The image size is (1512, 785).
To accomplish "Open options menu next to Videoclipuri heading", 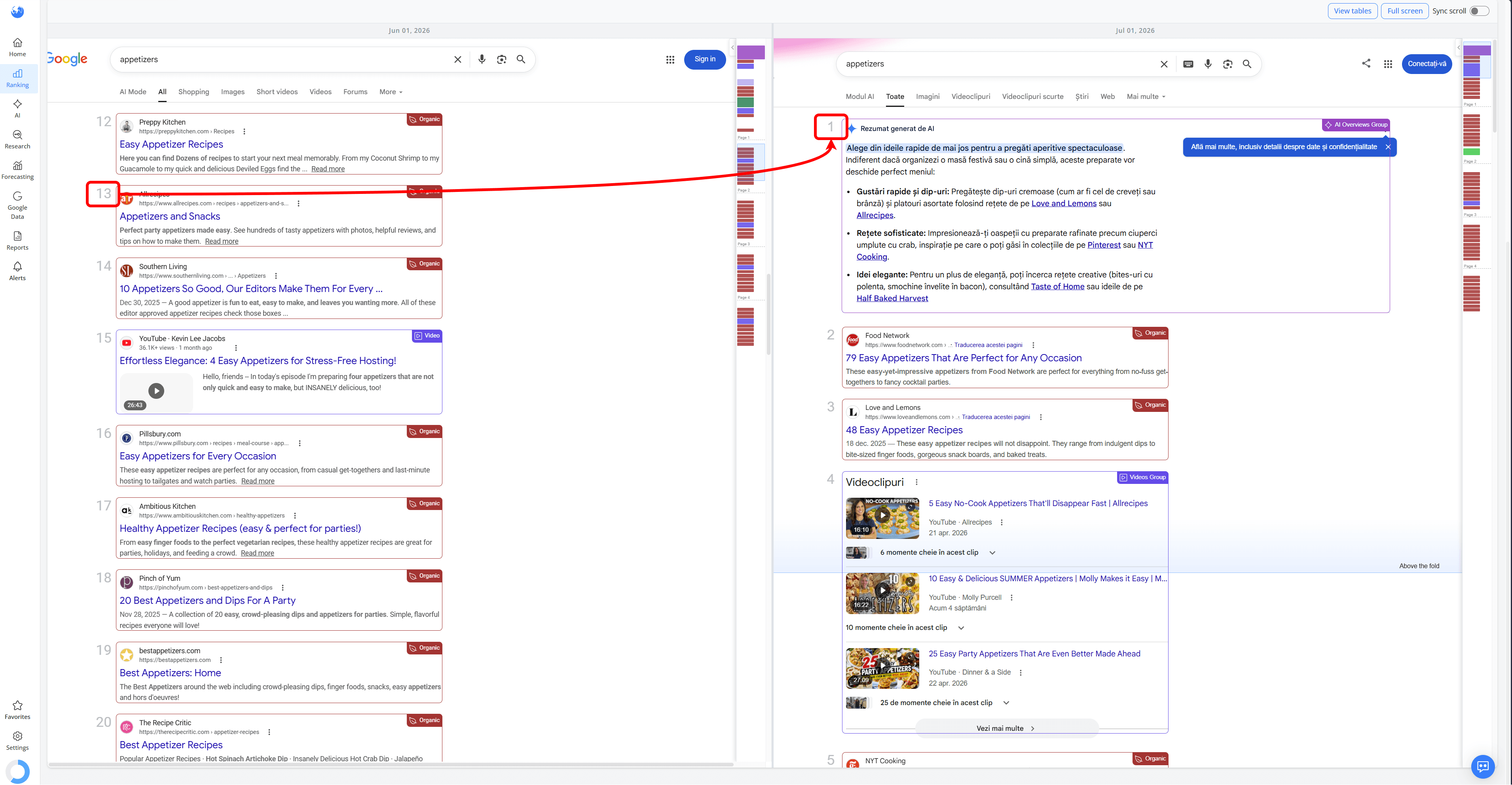I will point(916,482).
